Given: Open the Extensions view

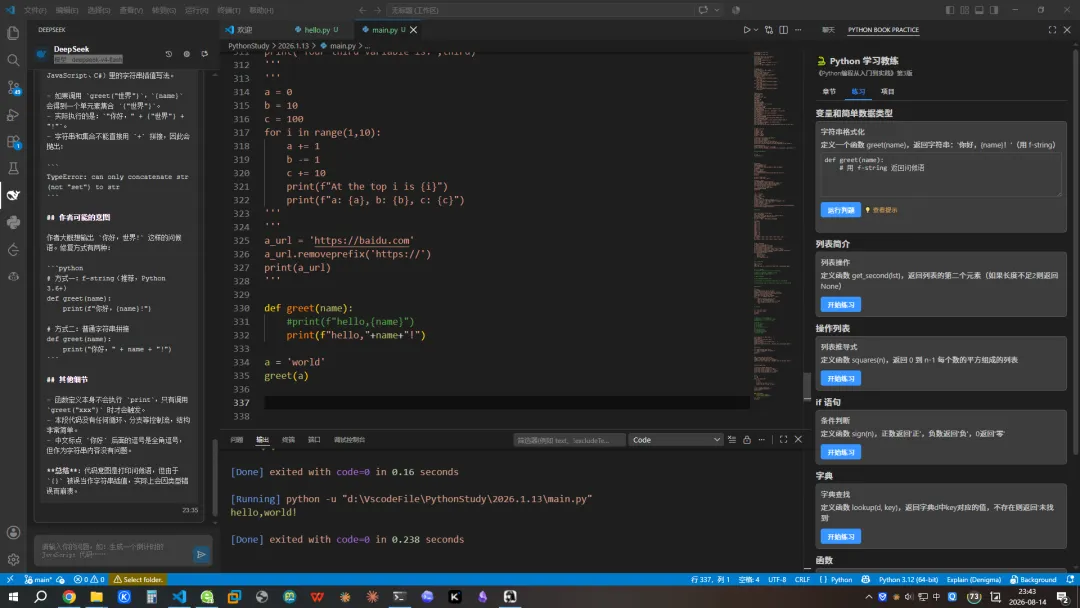Looking at the screenshot, I should click(x=13, y=142).
